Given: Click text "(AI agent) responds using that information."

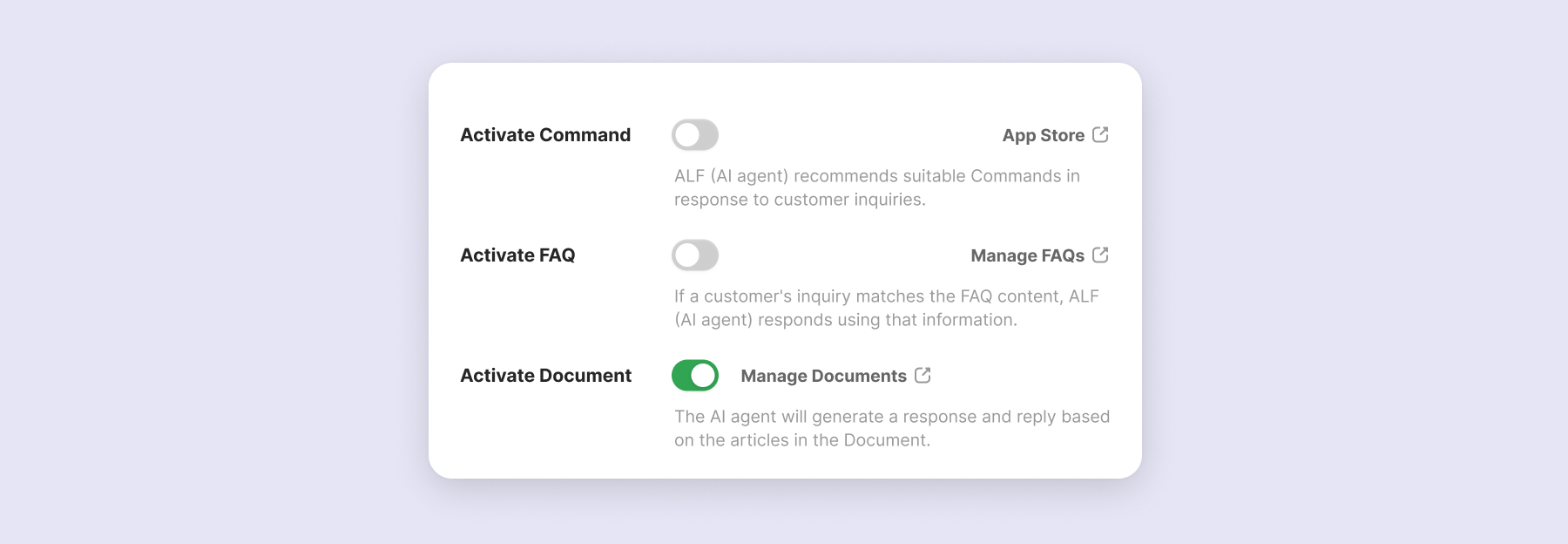Looking at the screenshot, I should coord(845,320).
